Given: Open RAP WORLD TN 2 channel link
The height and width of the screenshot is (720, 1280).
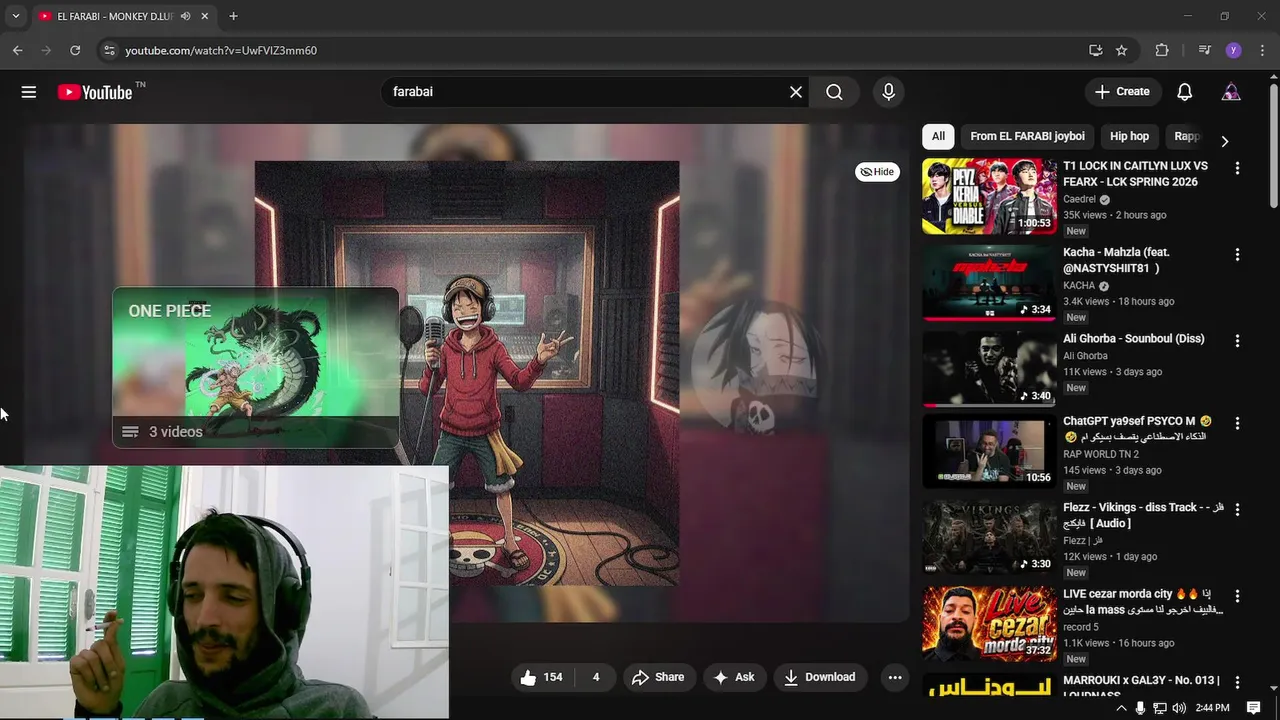Looking at the screenshot, I should pos(1101,454).
